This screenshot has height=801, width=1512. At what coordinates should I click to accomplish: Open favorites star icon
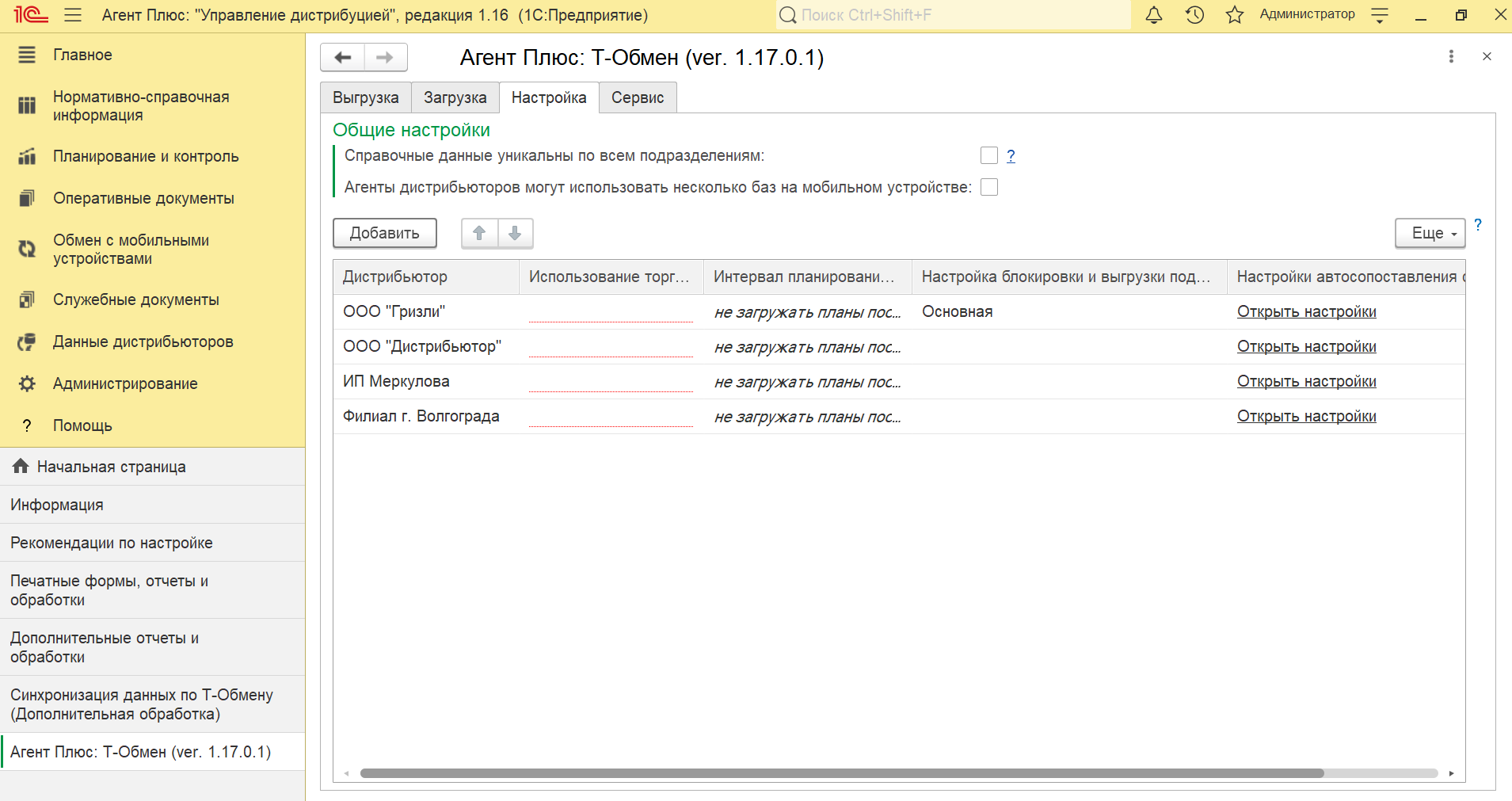coord(1235,15)
